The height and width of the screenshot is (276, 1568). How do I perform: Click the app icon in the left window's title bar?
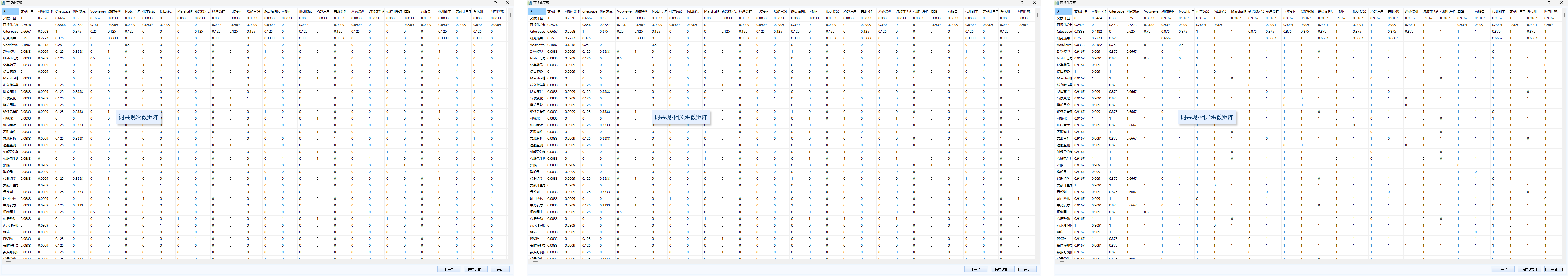3,3
